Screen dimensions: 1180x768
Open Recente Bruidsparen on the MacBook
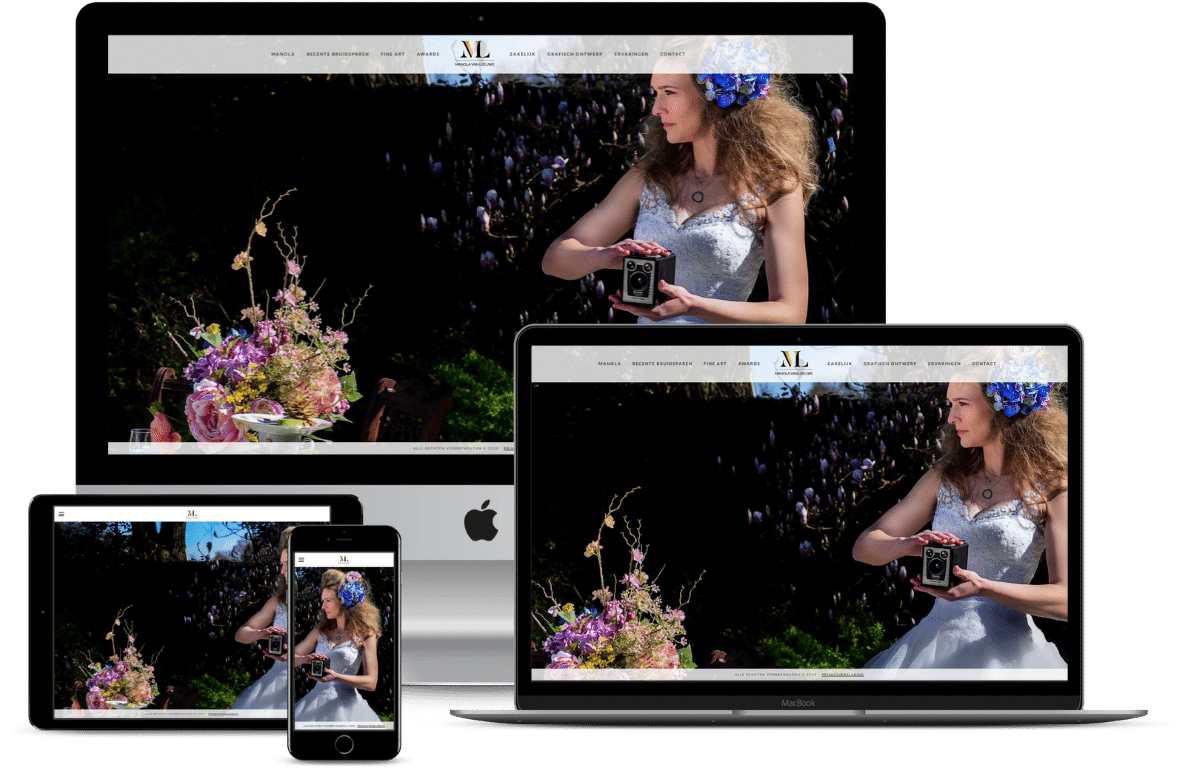click(662, 364)
